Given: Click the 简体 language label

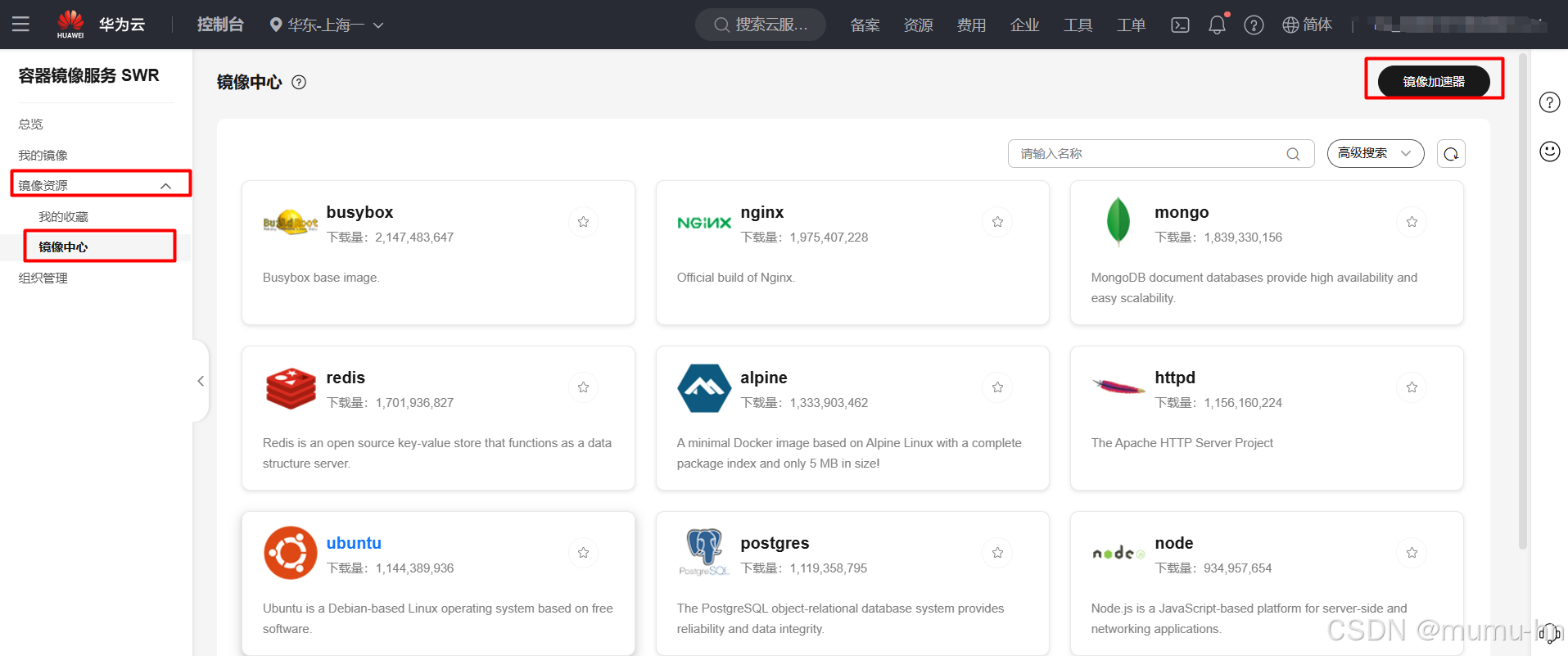Looking at the screenshot, I should point(1317,25).
